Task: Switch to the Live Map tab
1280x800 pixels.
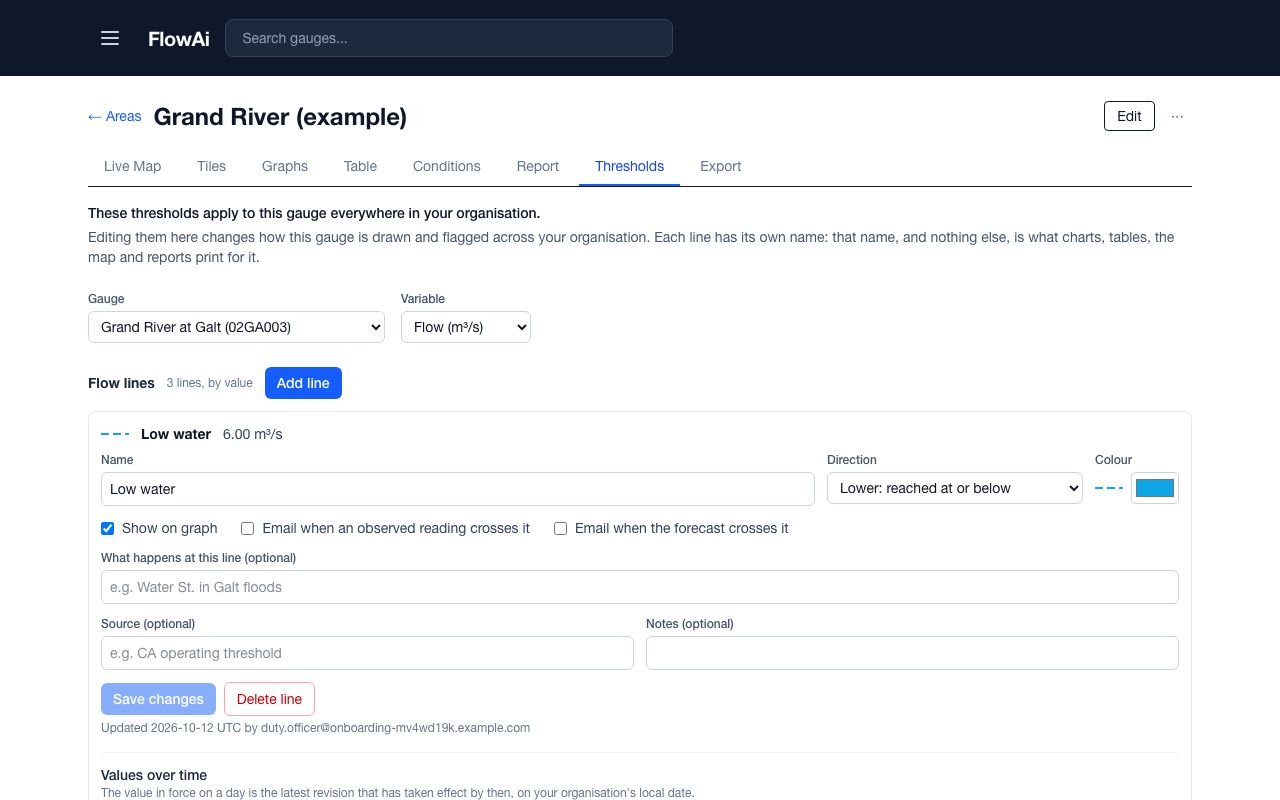Action: pos(132,166)
